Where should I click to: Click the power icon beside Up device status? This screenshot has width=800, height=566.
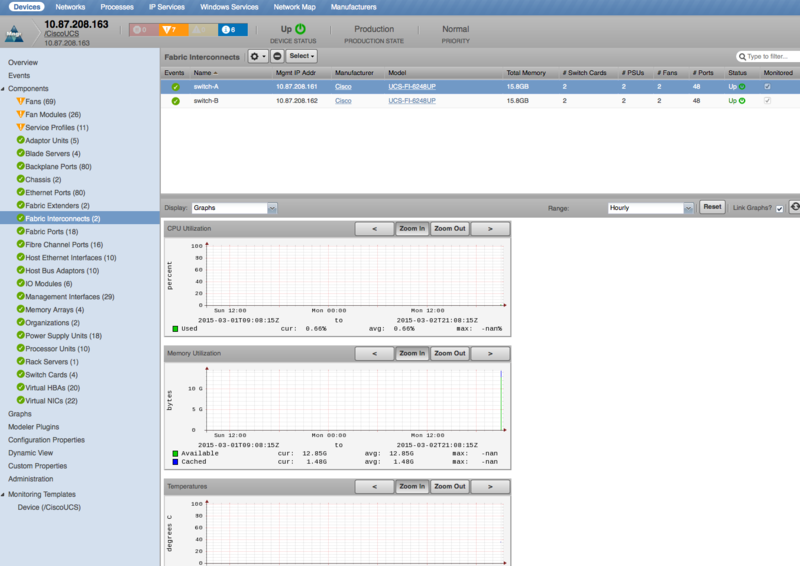[x=301, y=29]
